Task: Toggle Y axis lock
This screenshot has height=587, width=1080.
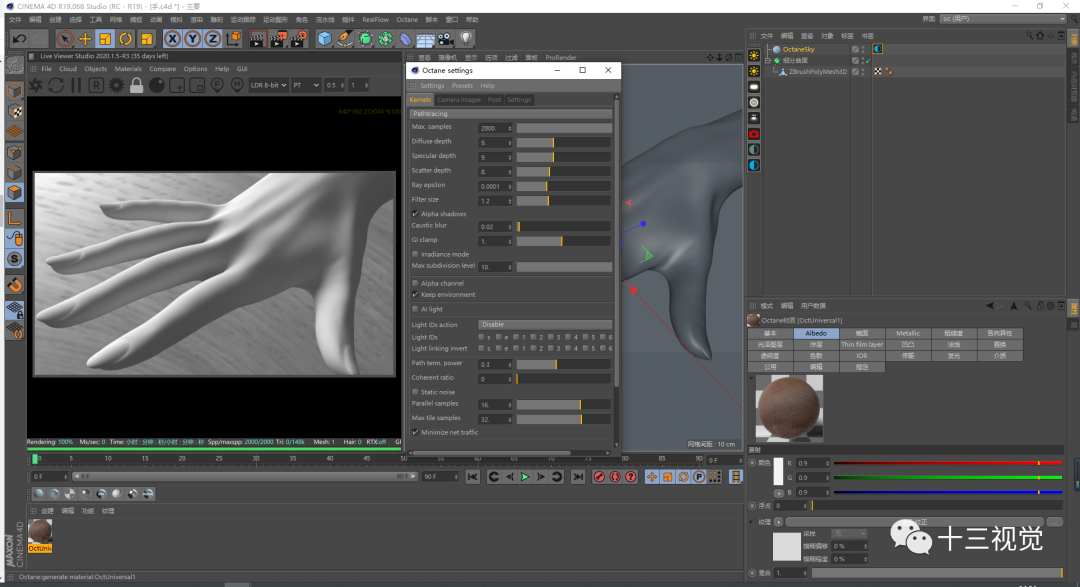Action: (193, 39)
